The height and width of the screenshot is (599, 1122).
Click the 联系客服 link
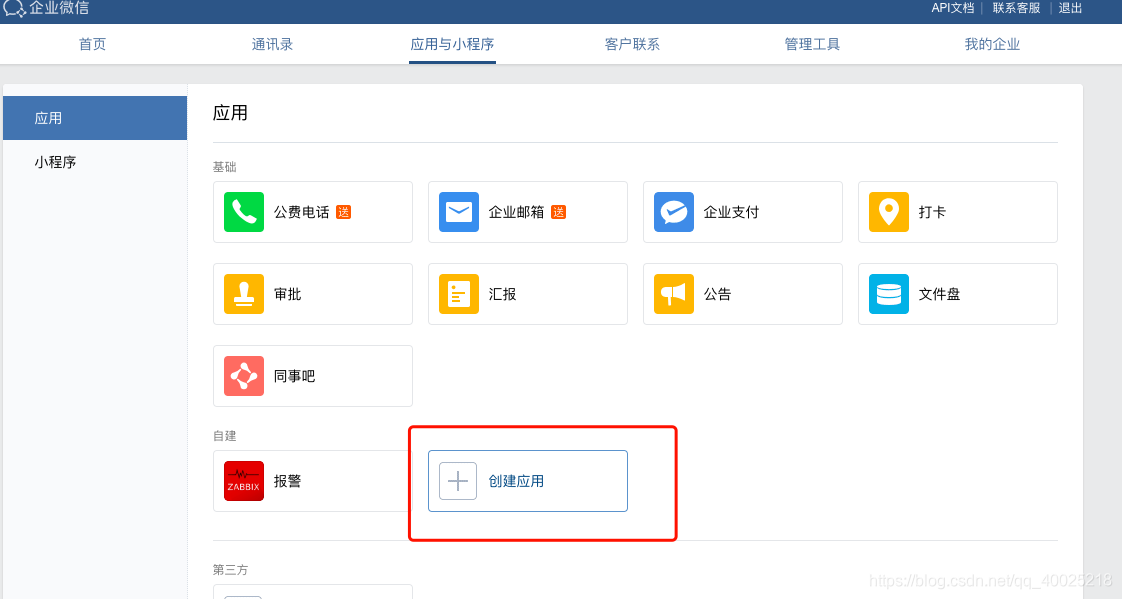(x=1016, y=8)
